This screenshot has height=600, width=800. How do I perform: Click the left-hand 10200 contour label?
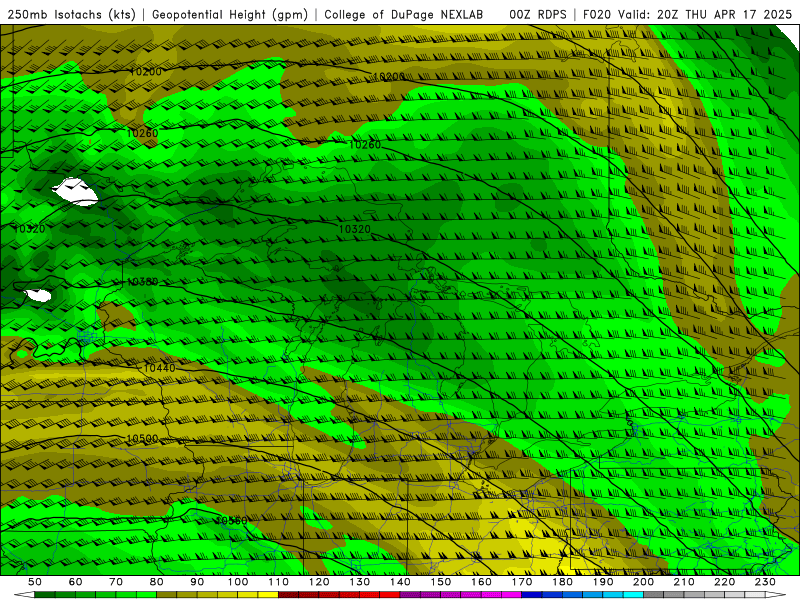click(x=145, y=71)
